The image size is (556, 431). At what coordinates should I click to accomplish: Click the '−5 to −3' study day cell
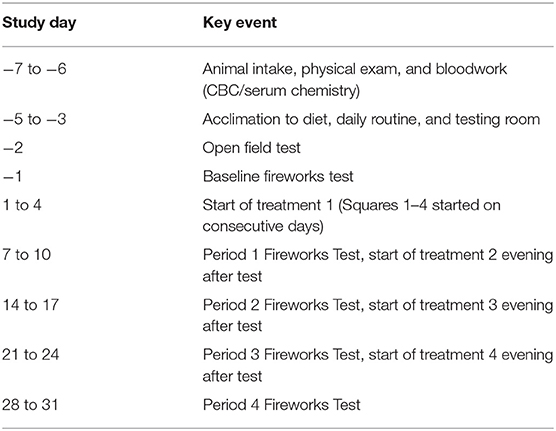click(34, 119)
